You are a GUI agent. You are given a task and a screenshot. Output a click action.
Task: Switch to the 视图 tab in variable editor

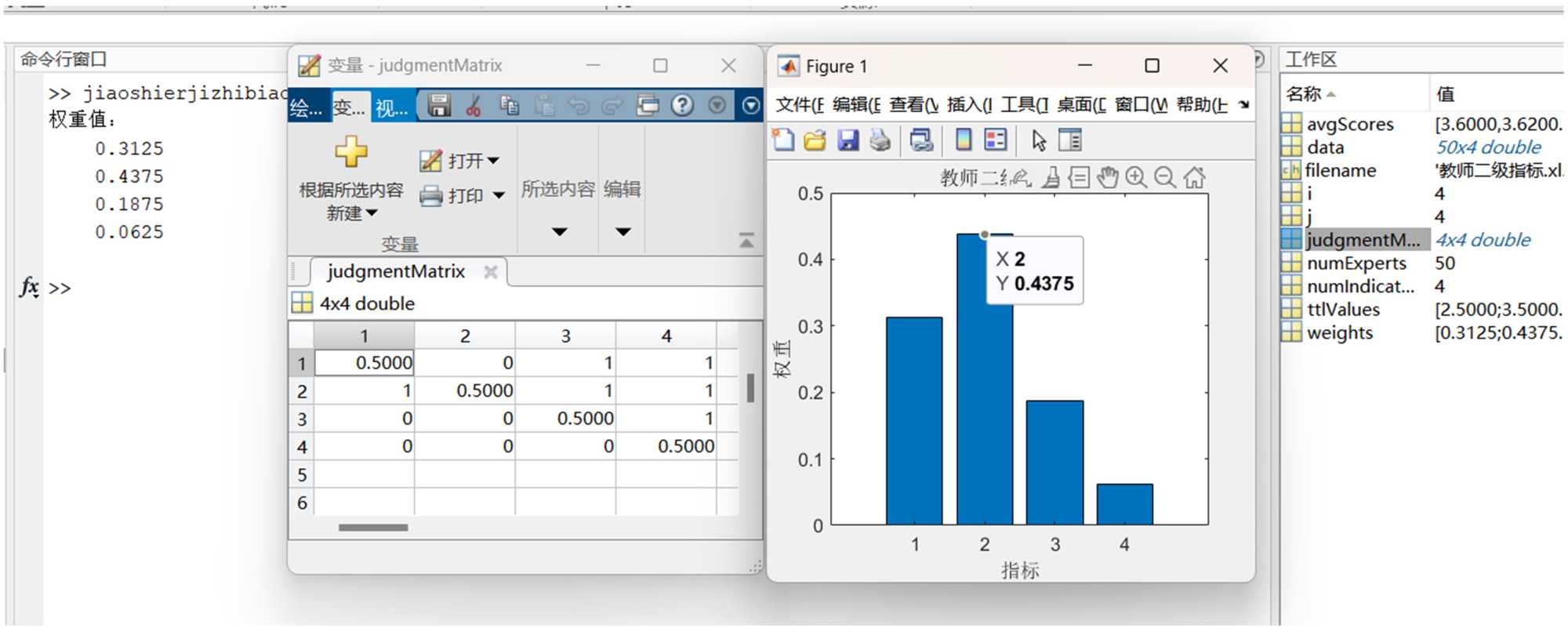391,107
